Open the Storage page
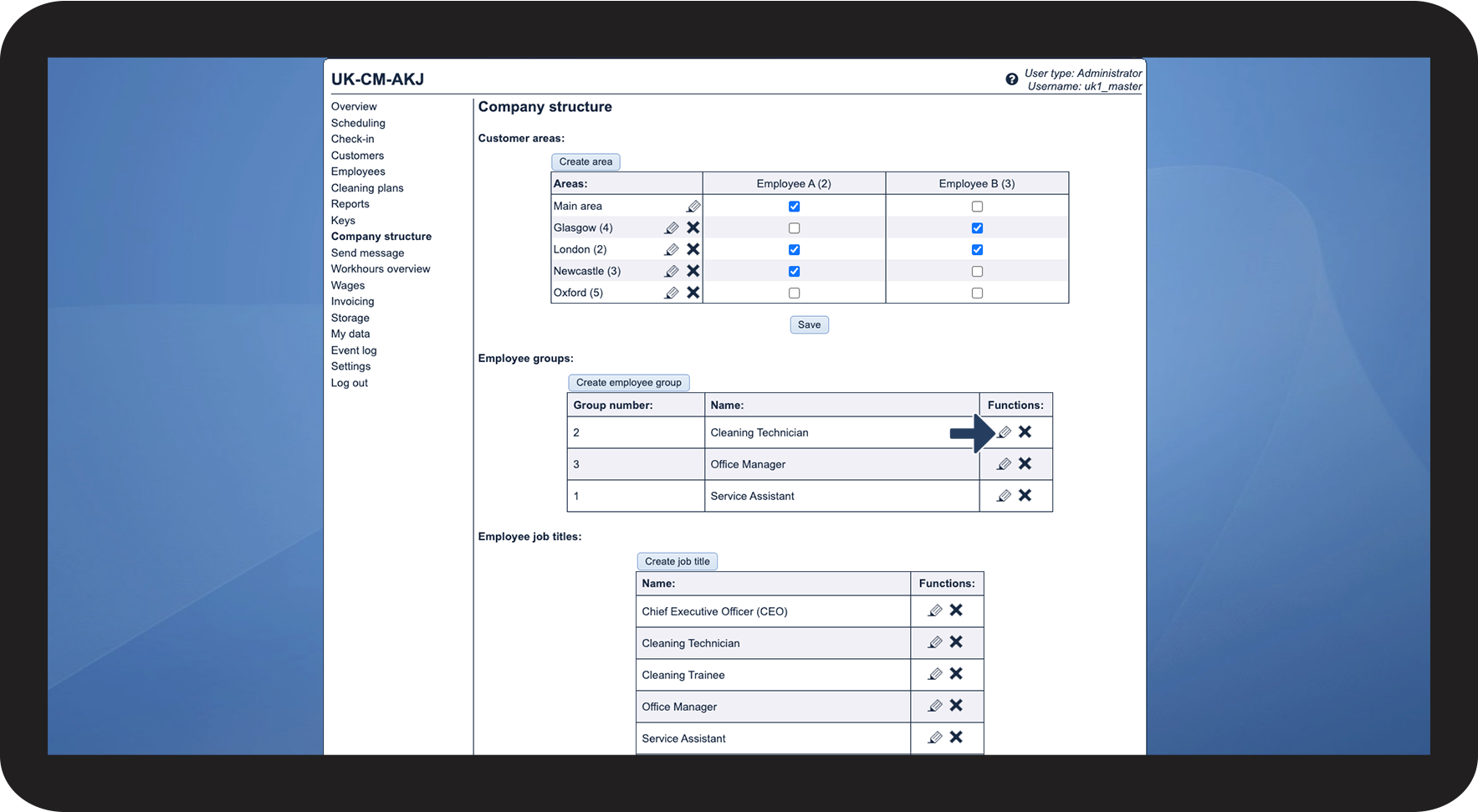Image resolution: width=1478 pixels, height=812 pixels. 350,318
